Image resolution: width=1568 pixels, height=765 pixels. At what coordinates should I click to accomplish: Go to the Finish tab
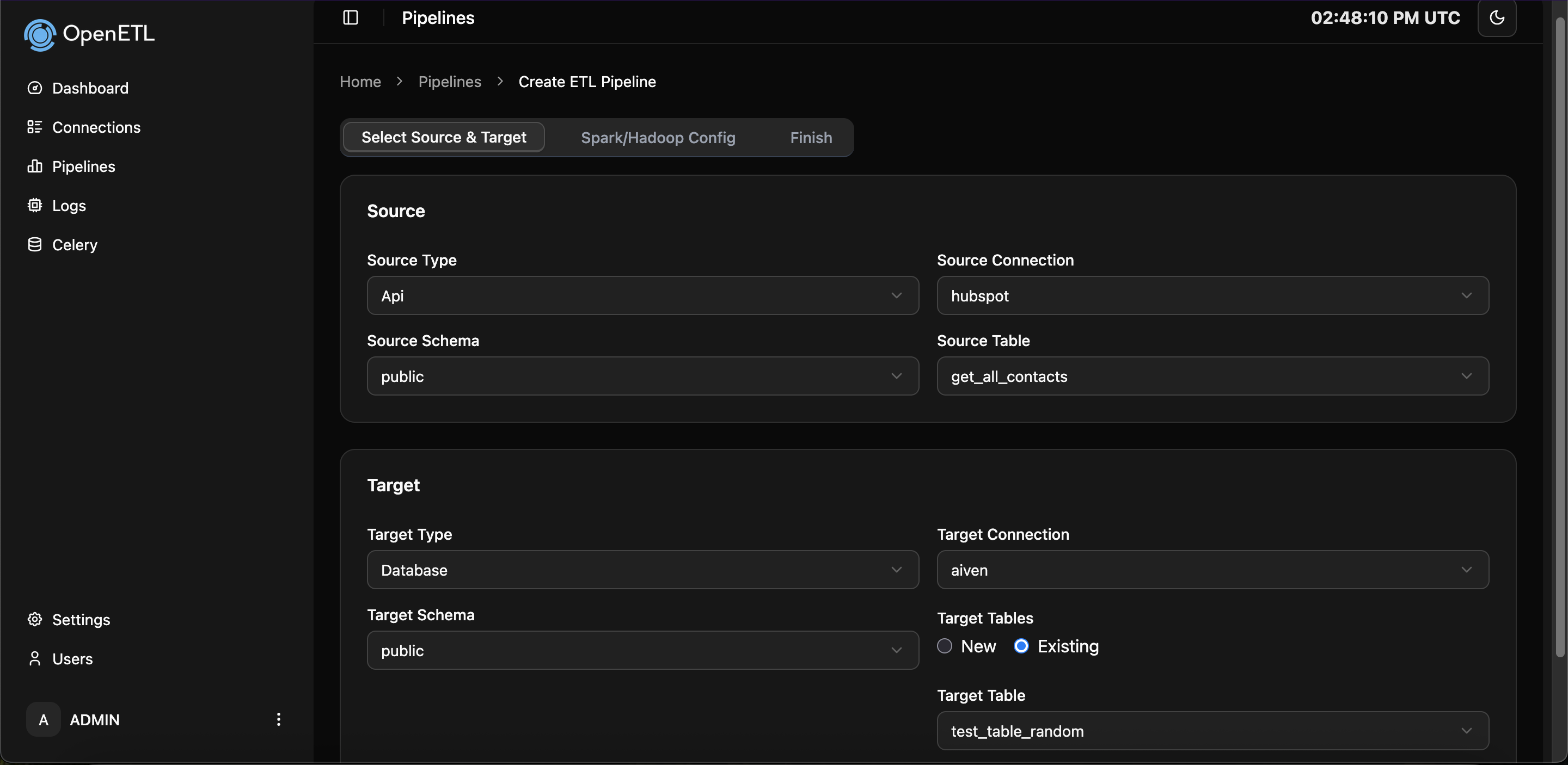click(x=810, y=138)
